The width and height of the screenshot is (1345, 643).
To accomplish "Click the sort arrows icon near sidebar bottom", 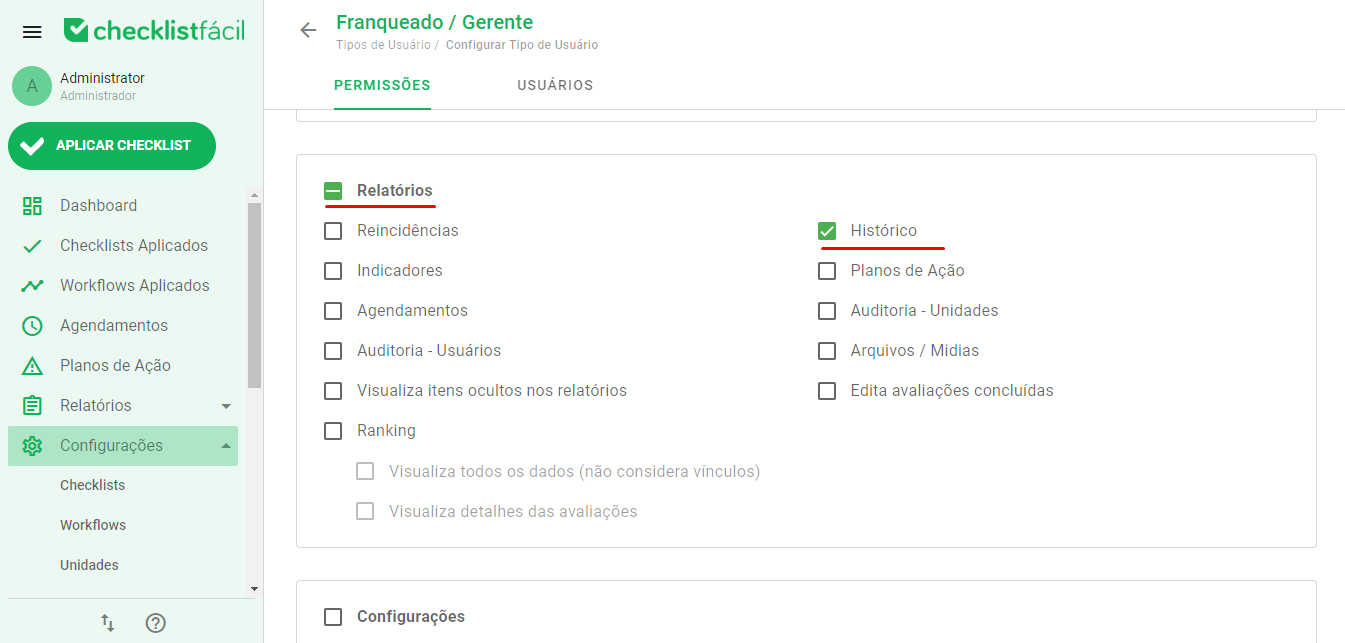I will click(x=107, y=622).
